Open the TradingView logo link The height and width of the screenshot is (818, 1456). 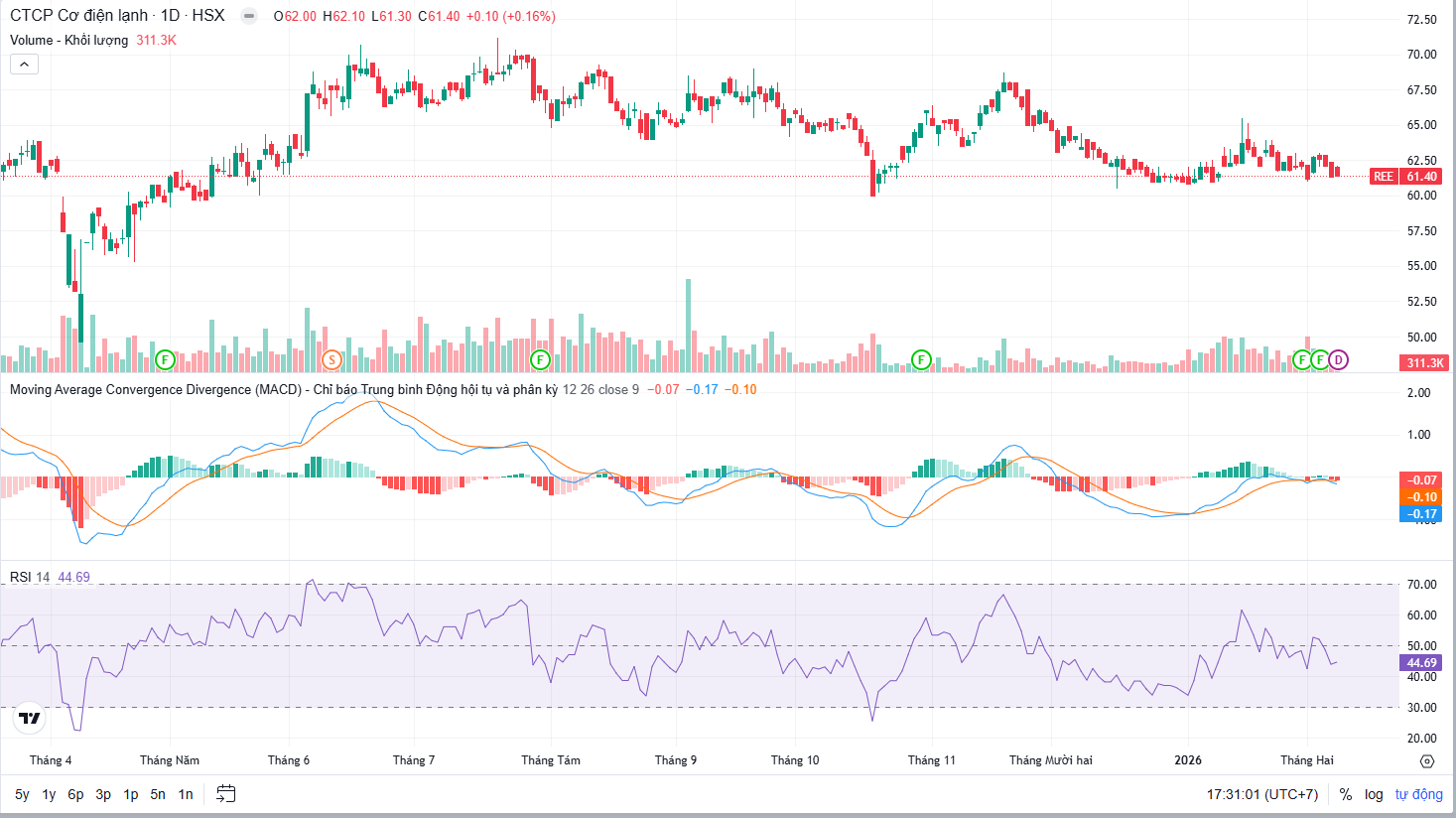(x=30, y=718)
